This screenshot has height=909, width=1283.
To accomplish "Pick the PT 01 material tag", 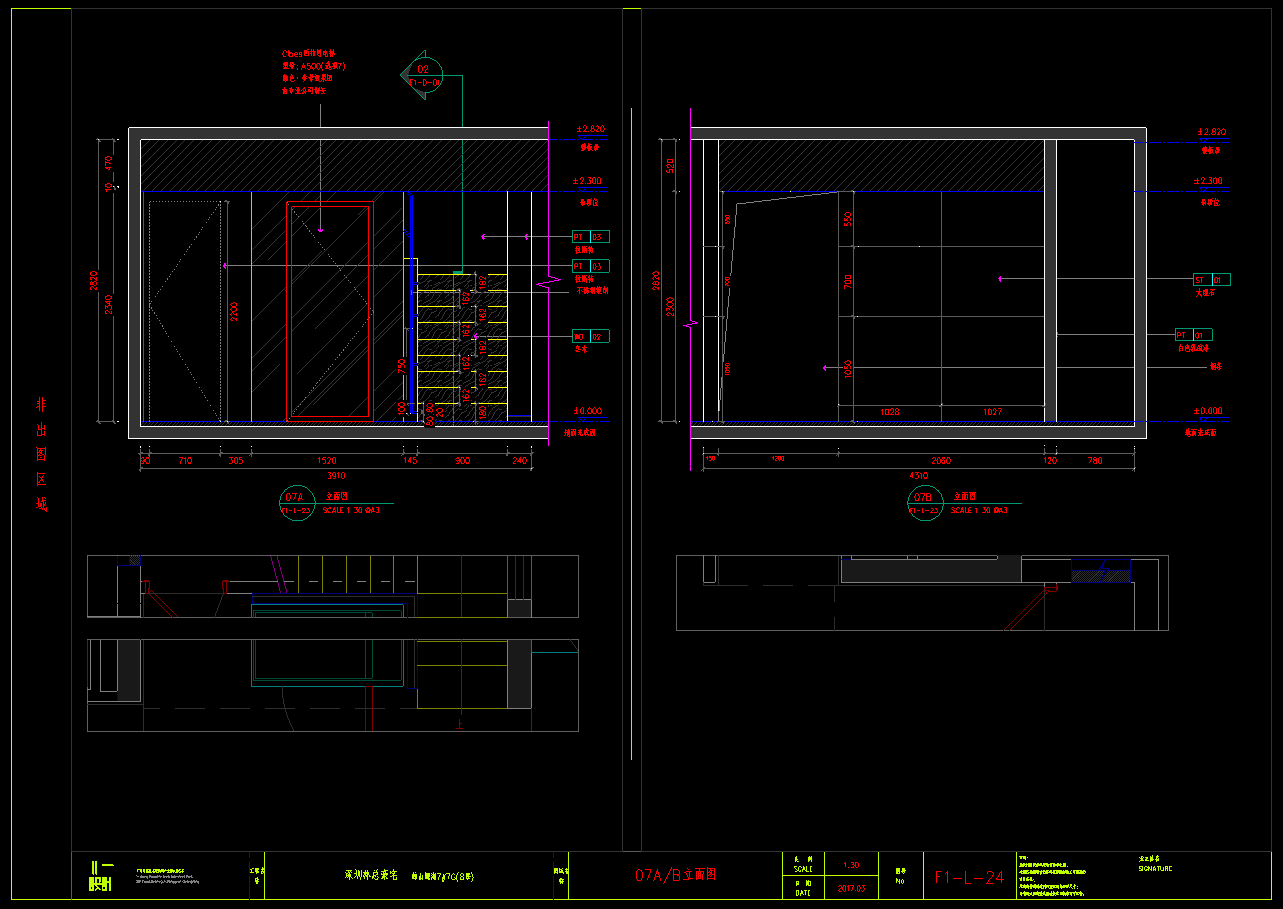I will coord(1194,335).
